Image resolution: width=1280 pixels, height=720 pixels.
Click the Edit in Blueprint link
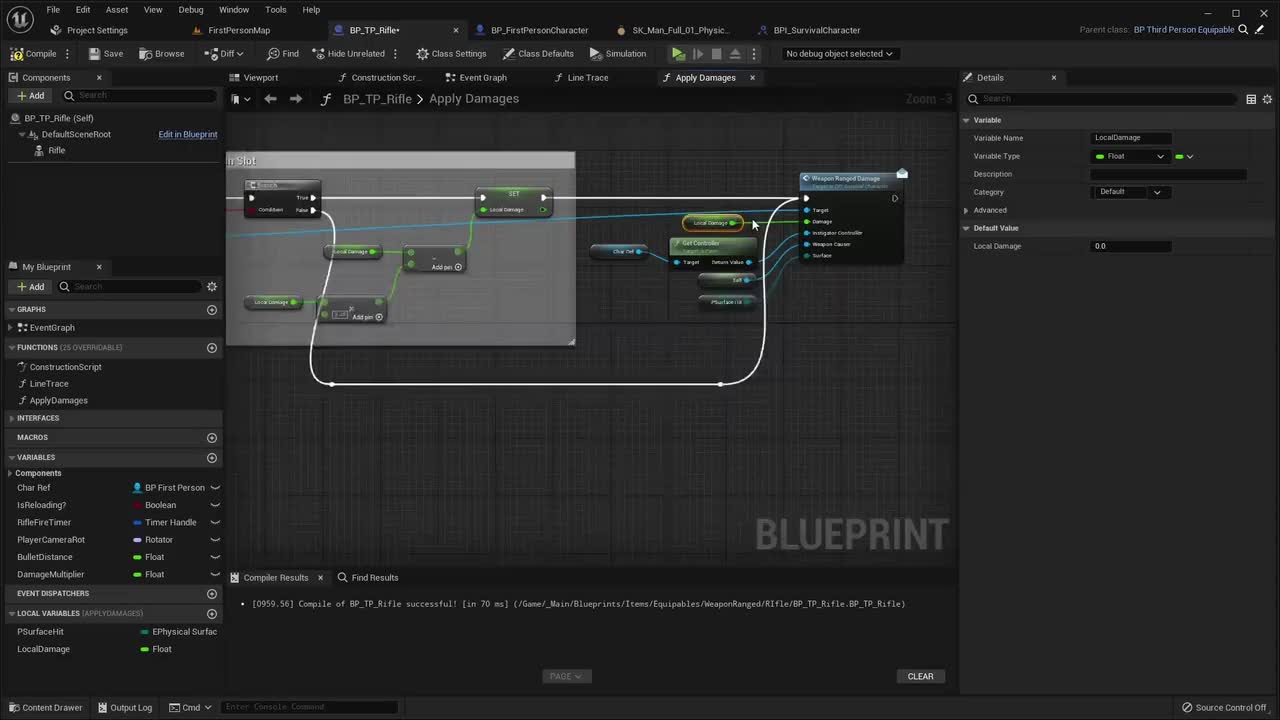click(x=188, y=134)
